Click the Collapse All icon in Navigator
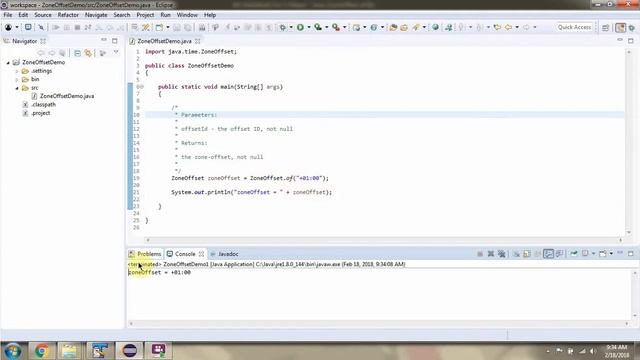 click(x=77, y=53)
